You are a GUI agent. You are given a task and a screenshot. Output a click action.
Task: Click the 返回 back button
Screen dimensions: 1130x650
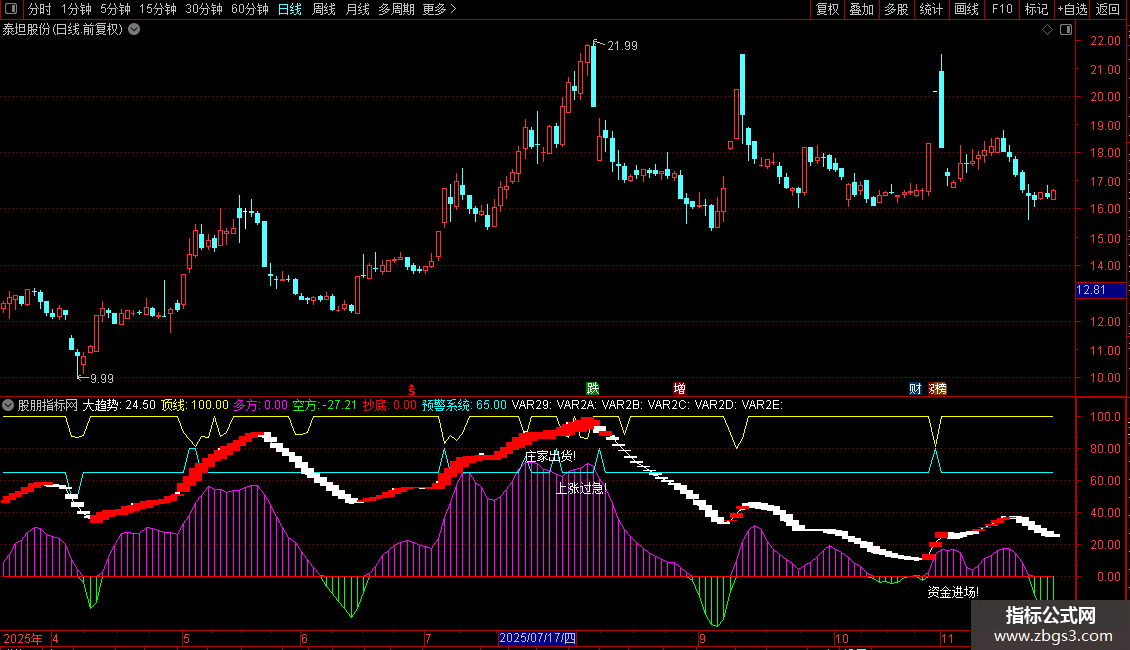pyautogui.click(x=1109, y=9)
